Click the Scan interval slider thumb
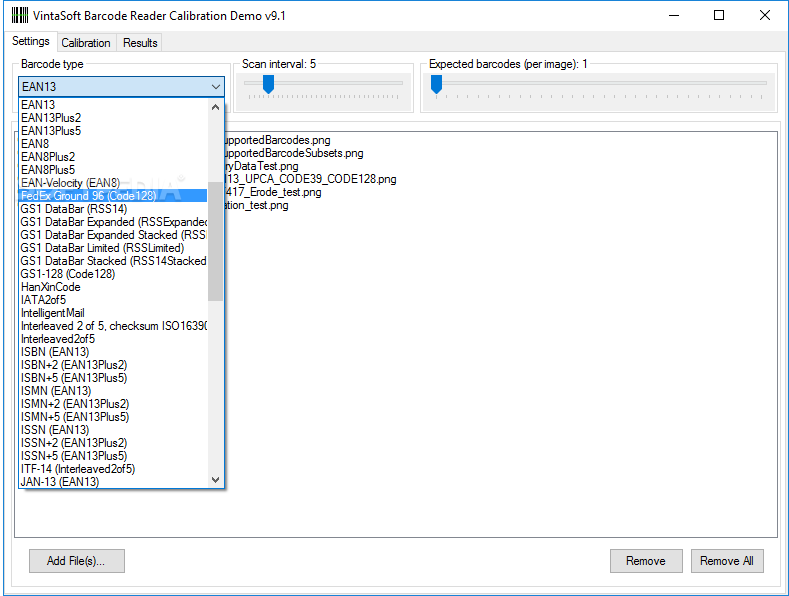789x596 pixels. point(268,84)
